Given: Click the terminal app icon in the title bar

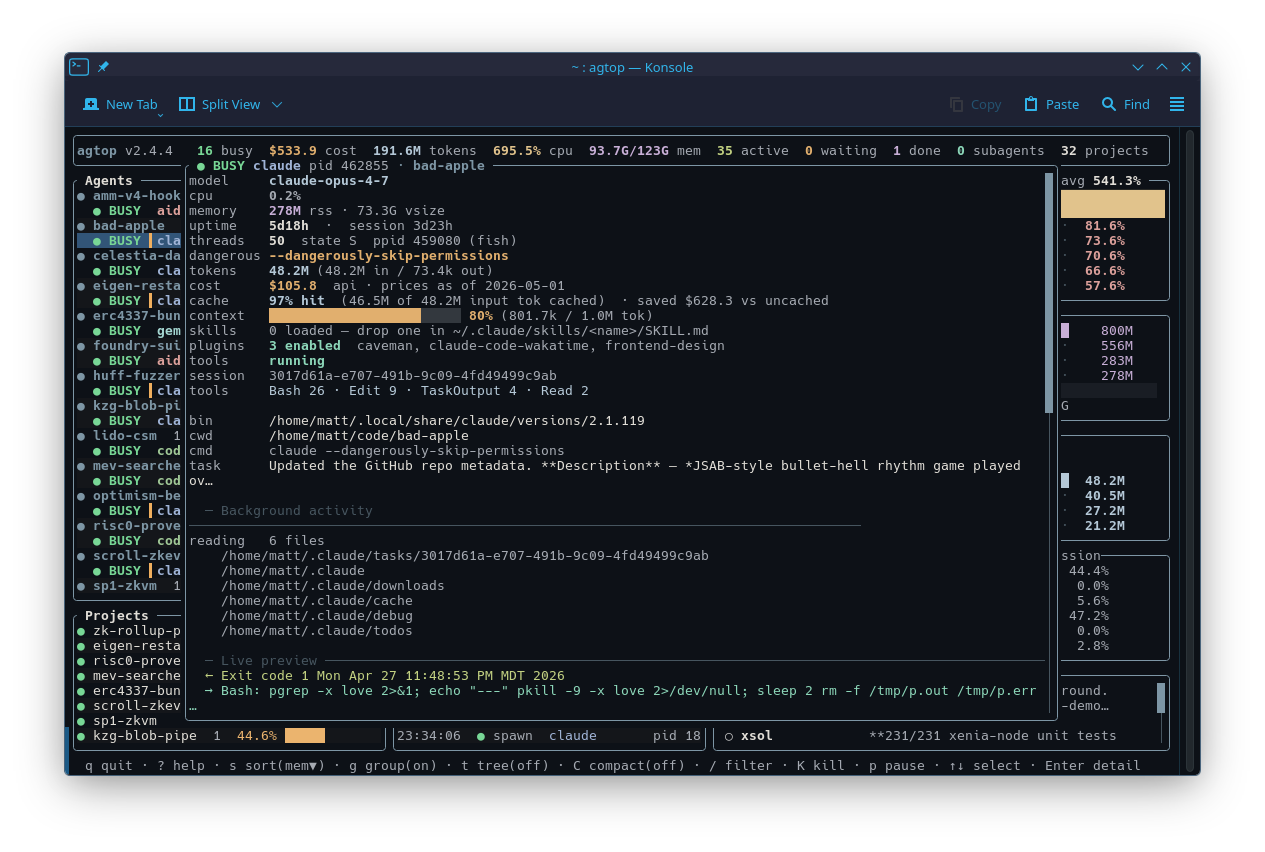Looking at the screenshot, I should 79,67.
